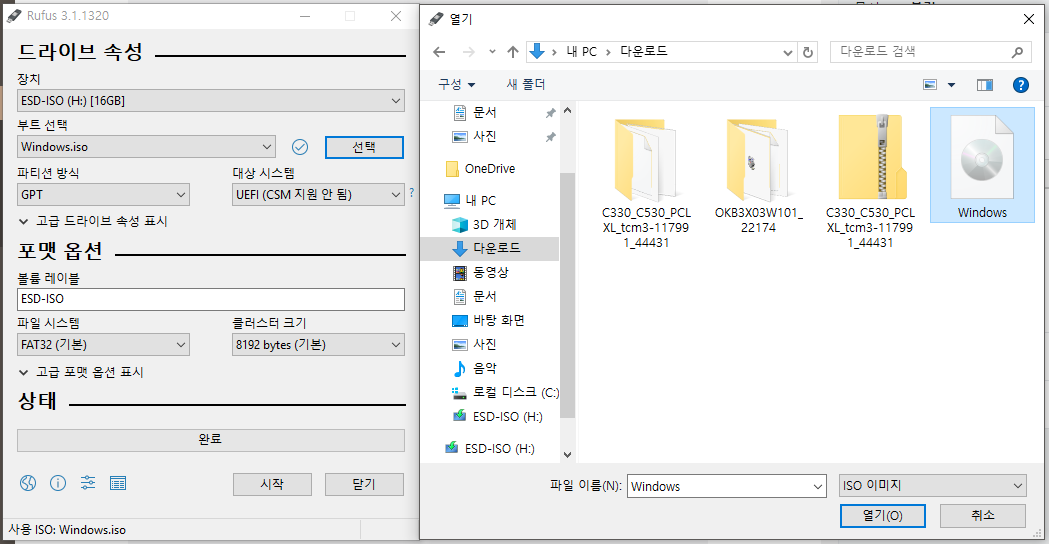Open the dialog help question icon
The height and width of the screenshot is (544, 1049).
tap(1020, 84)
